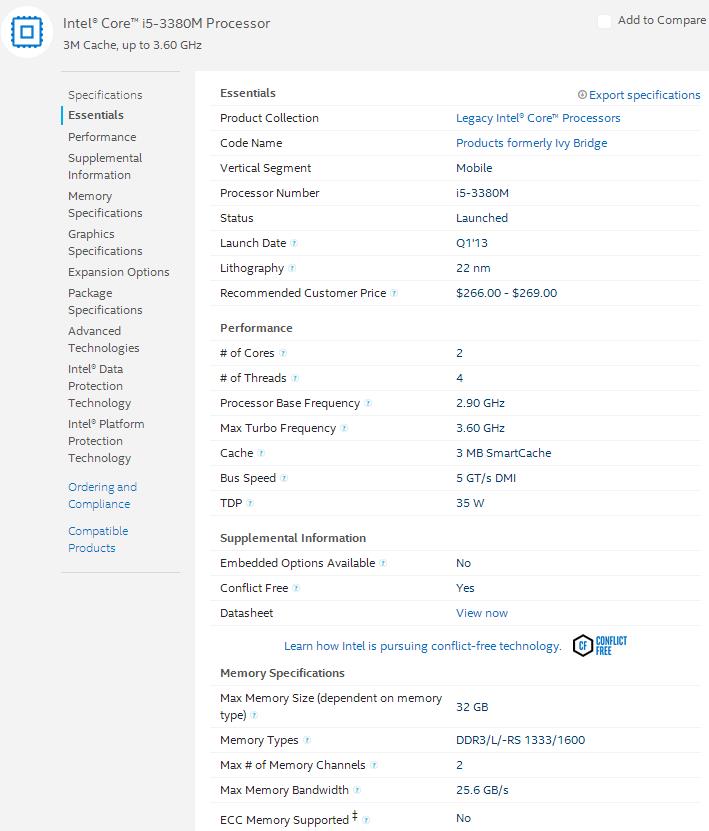Click help icon next to Launch Date
This screenshot has width=709, height=831.
coord(294,243)
